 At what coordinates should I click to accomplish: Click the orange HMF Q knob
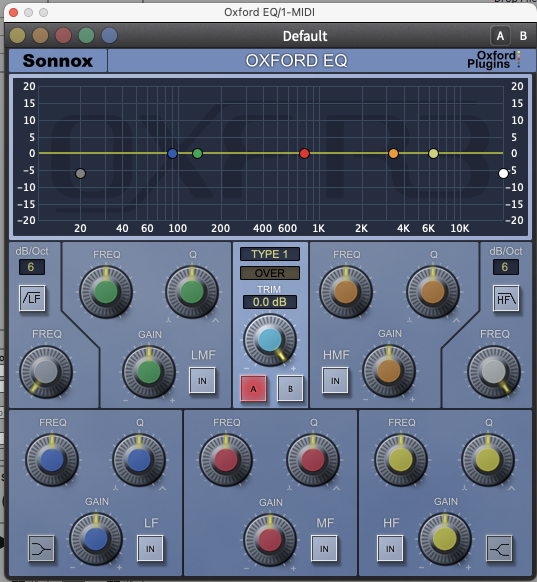click(433, 292)
